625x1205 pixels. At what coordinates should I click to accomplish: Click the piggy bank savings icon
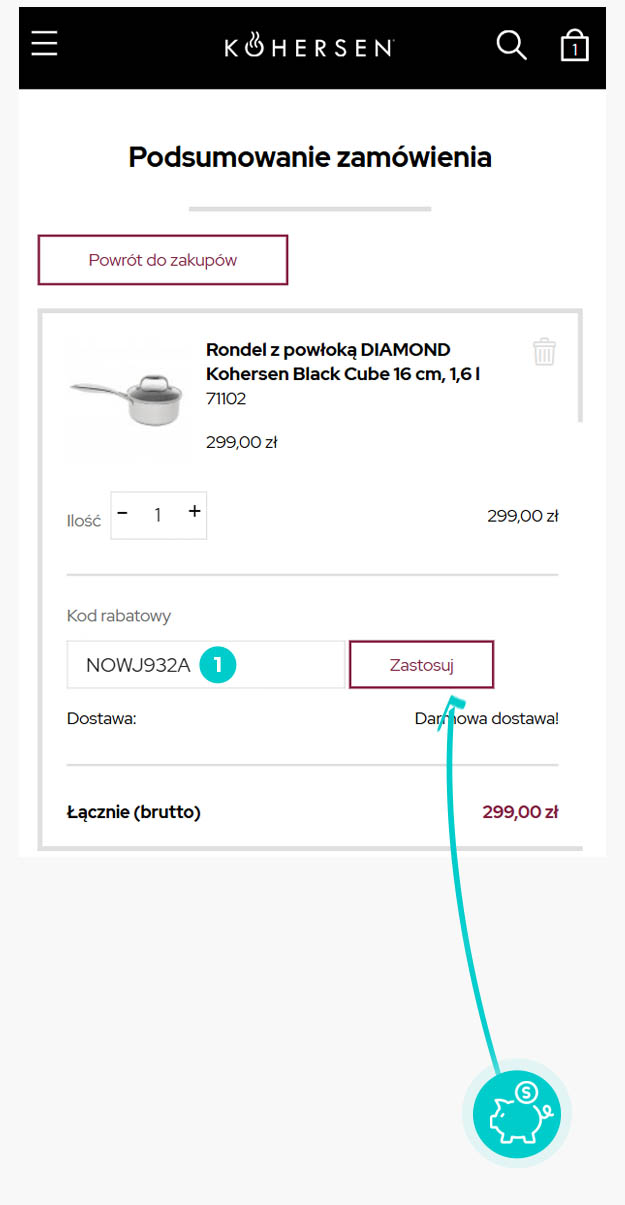click(x=516, y=1113)
